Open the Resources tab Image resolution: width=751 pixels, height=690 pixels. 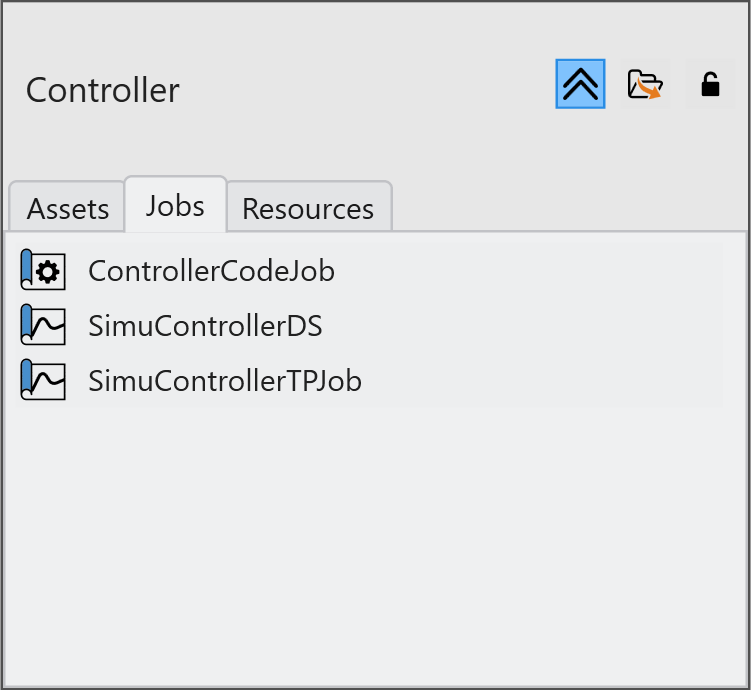[308, 209]
